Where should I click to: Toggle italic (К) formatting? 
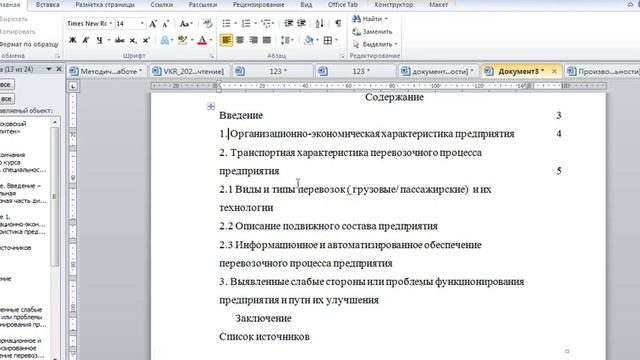pos(86,40)
